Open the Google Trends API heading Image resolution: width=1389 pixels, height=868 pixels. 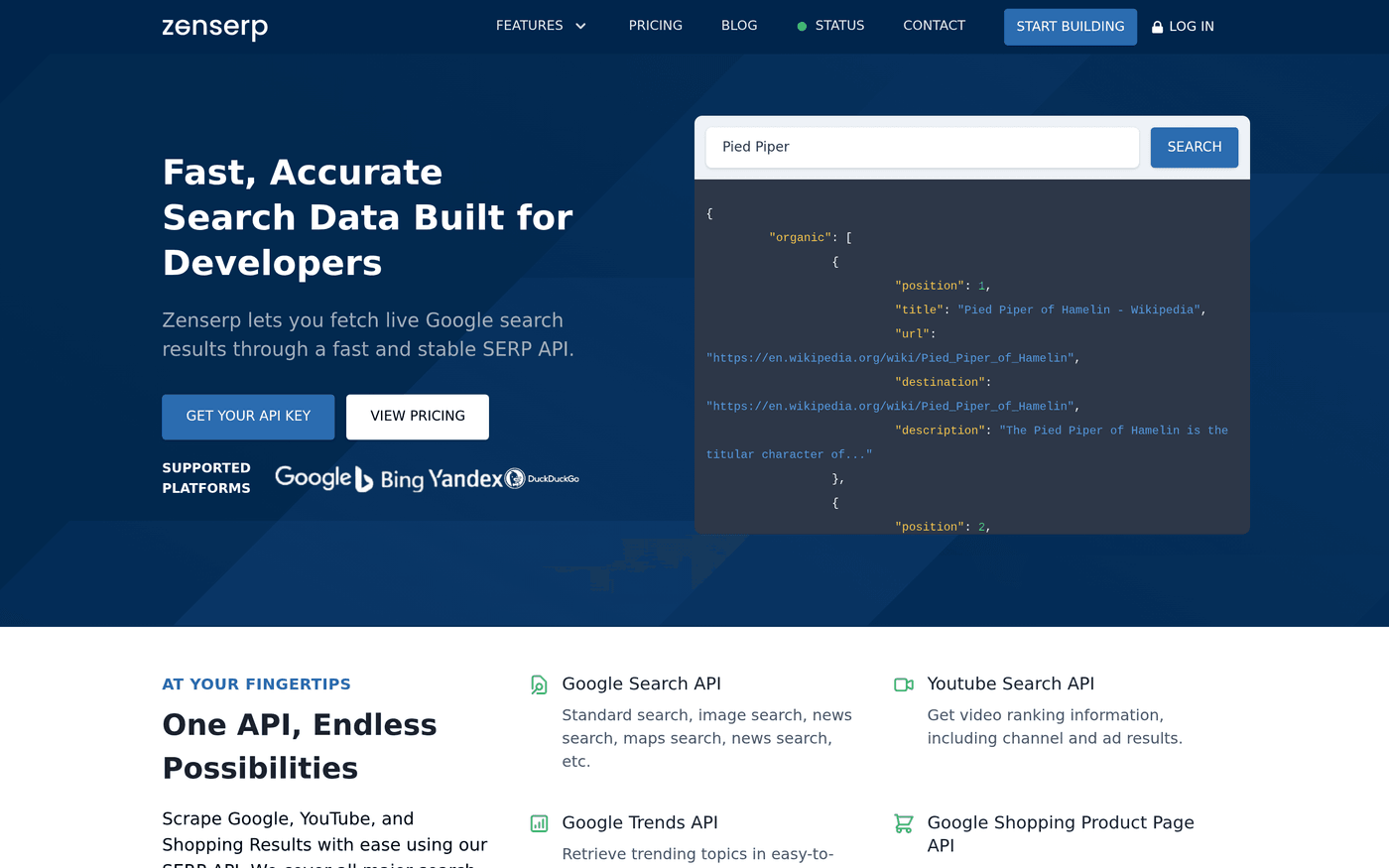640,822
